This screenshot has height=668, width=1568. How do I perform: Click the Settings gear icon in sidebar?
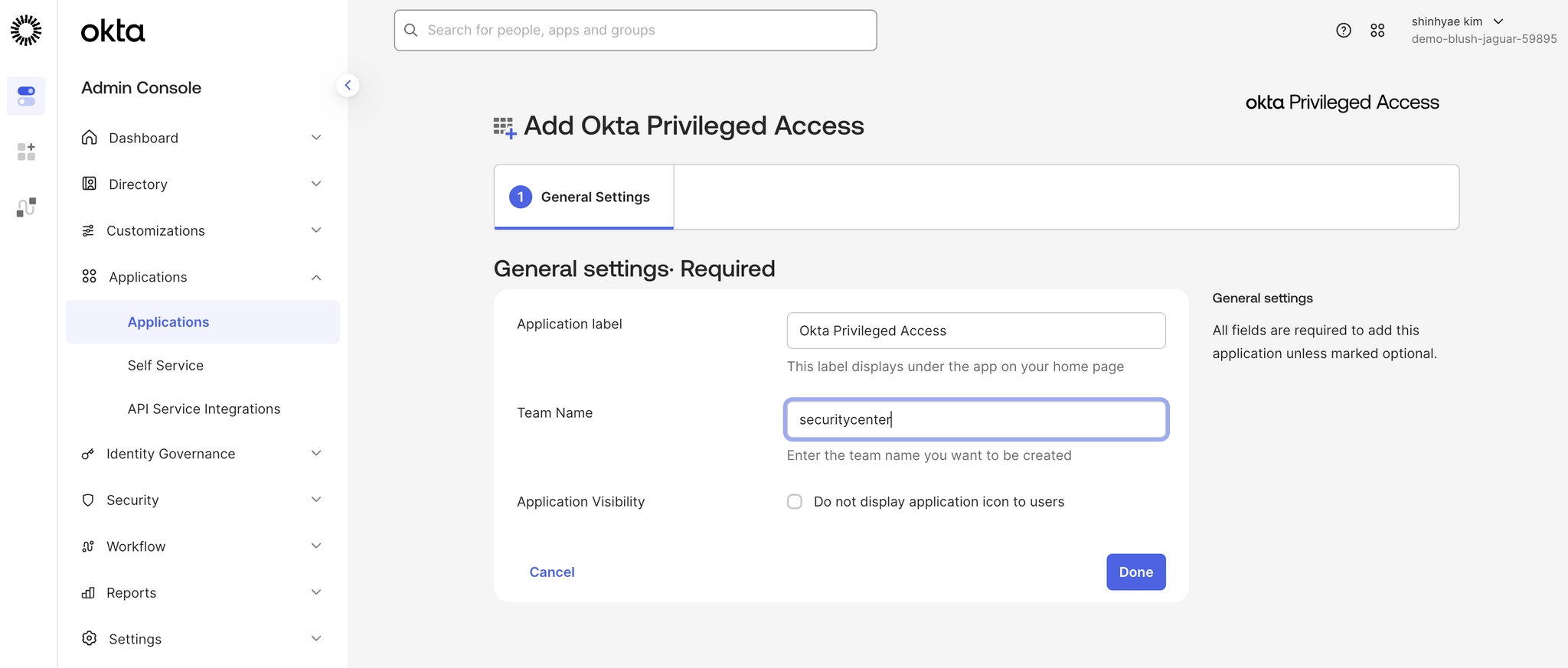click(x=90, y=638)
